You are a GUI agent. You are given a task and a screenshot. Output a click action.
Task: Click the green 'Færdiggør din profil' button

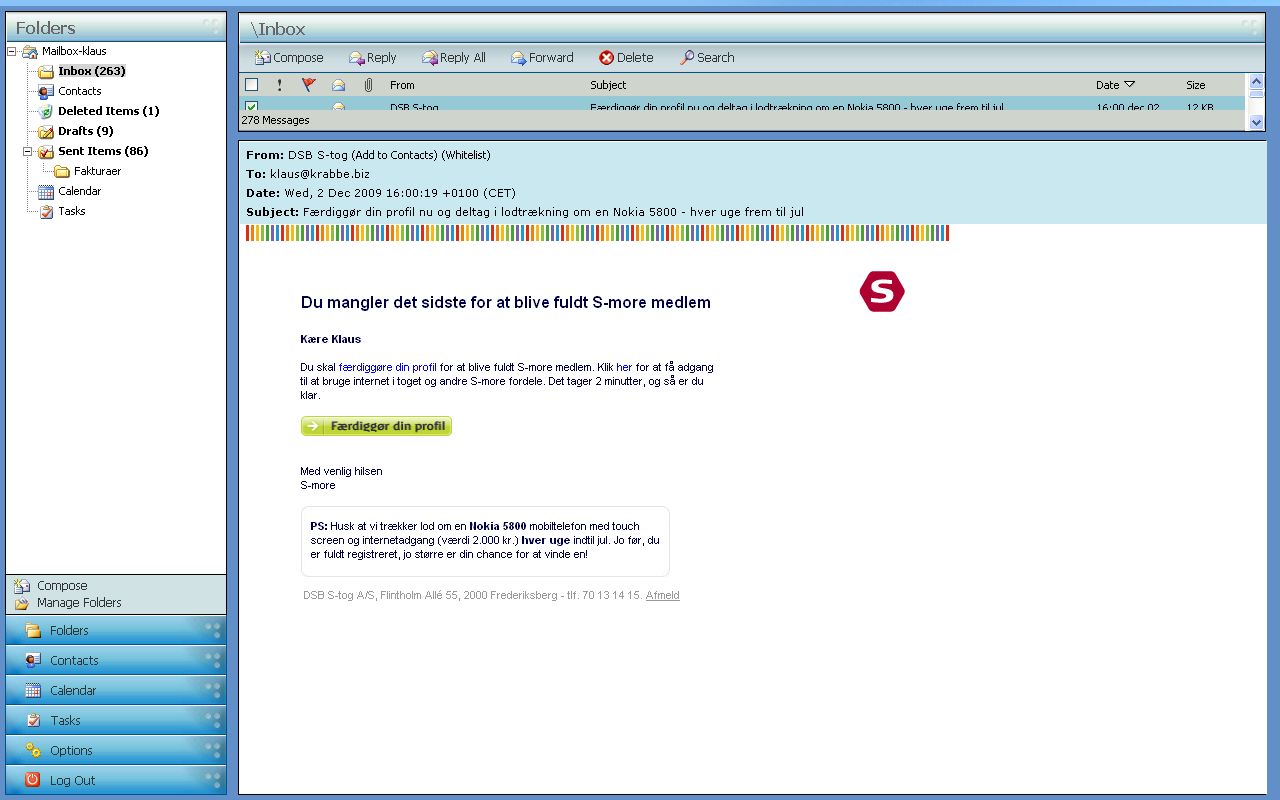[376, 426]
